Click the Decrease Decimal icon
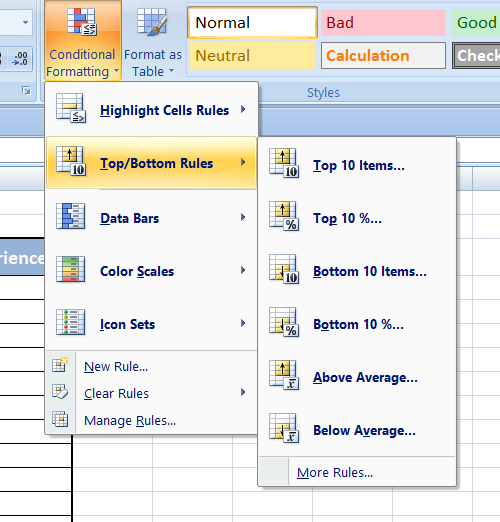 pyautogui.click(x=20, y=59)
